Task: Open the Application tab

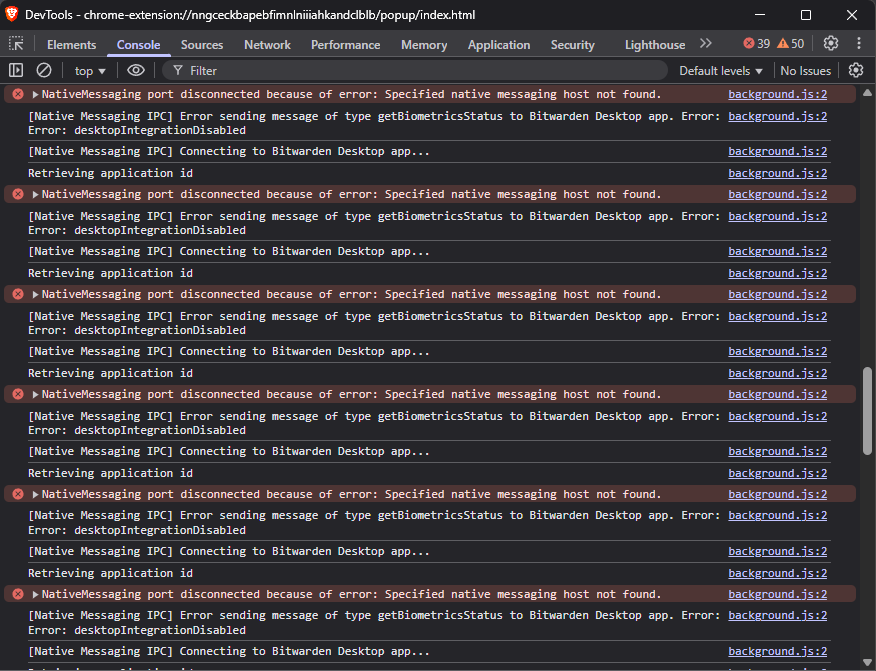Action: pyautogui.click(x=499, y=45)
